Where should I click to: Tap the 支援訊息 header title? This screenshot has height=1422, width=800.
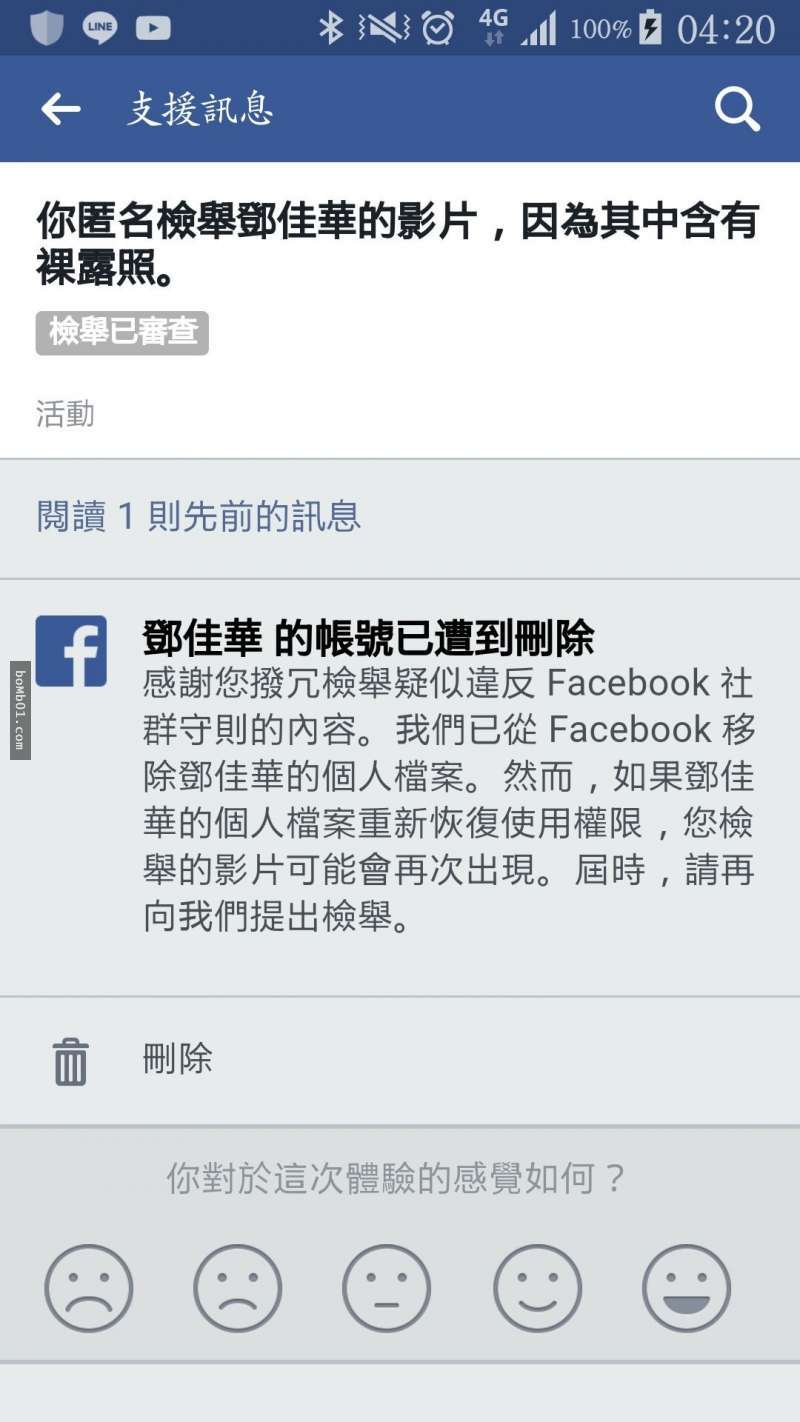pyautogui.click(x=200, y=109)
